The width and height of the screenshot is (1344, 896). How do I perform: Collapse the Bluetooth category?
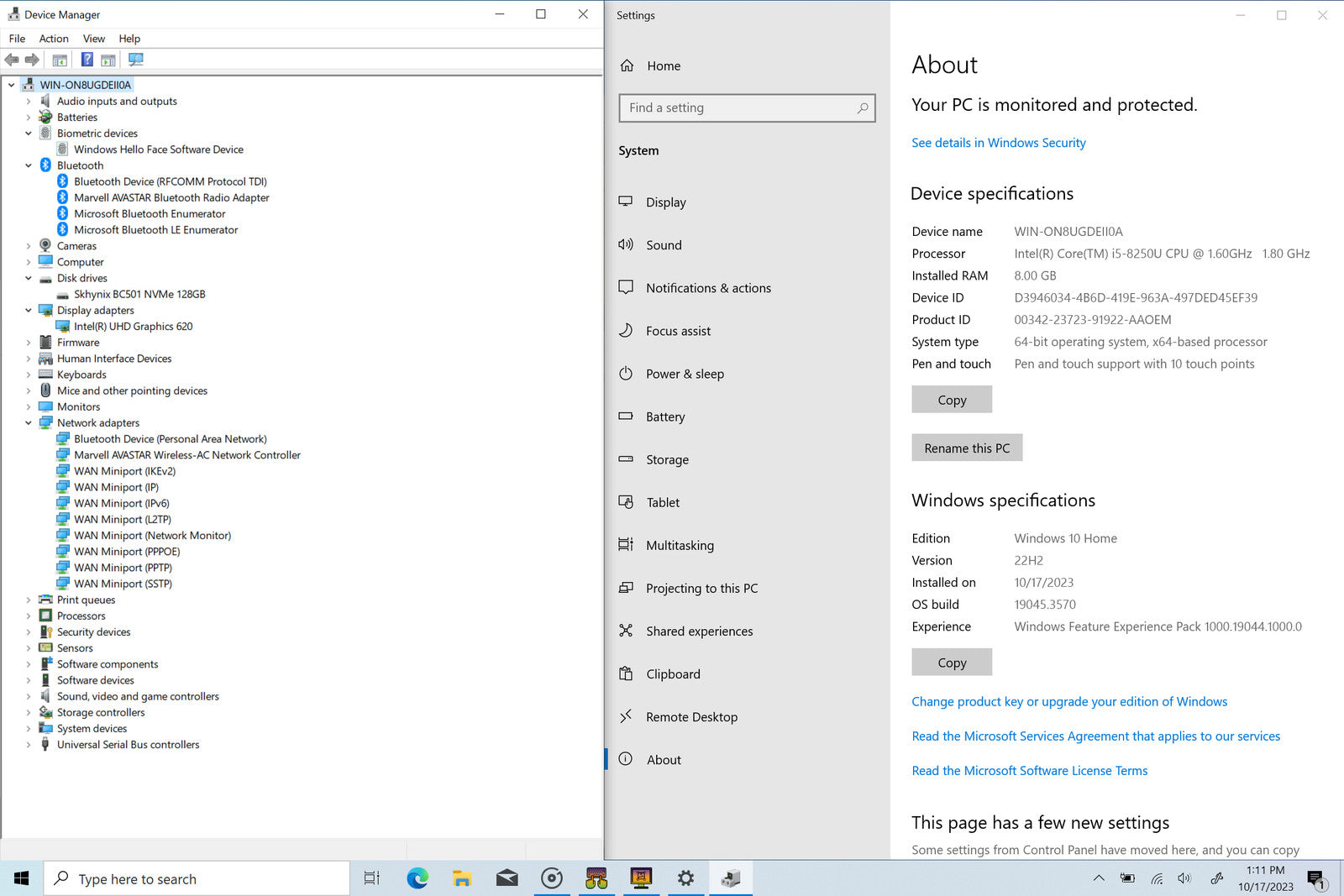point(28,165)
